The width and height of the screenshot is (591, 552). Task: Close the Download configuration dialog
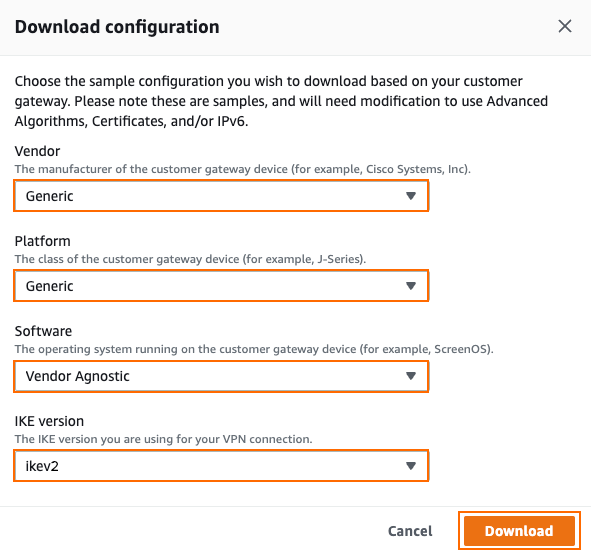coord(565,26)
